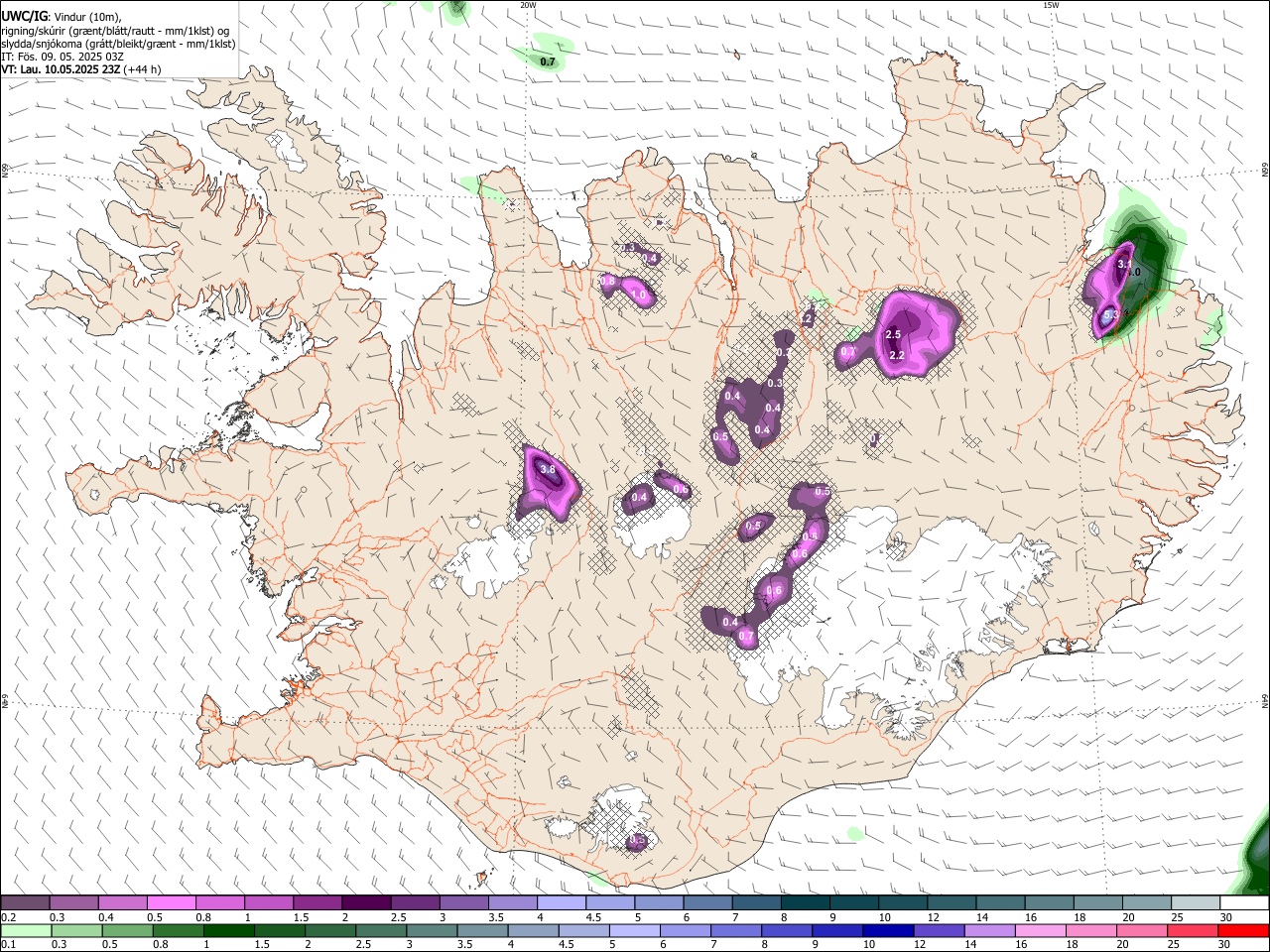The width and height of the screenshot is (1270, 952).
Task: Select the 'rigning/skúrir' legend description line
Action: tap(115, 31)
